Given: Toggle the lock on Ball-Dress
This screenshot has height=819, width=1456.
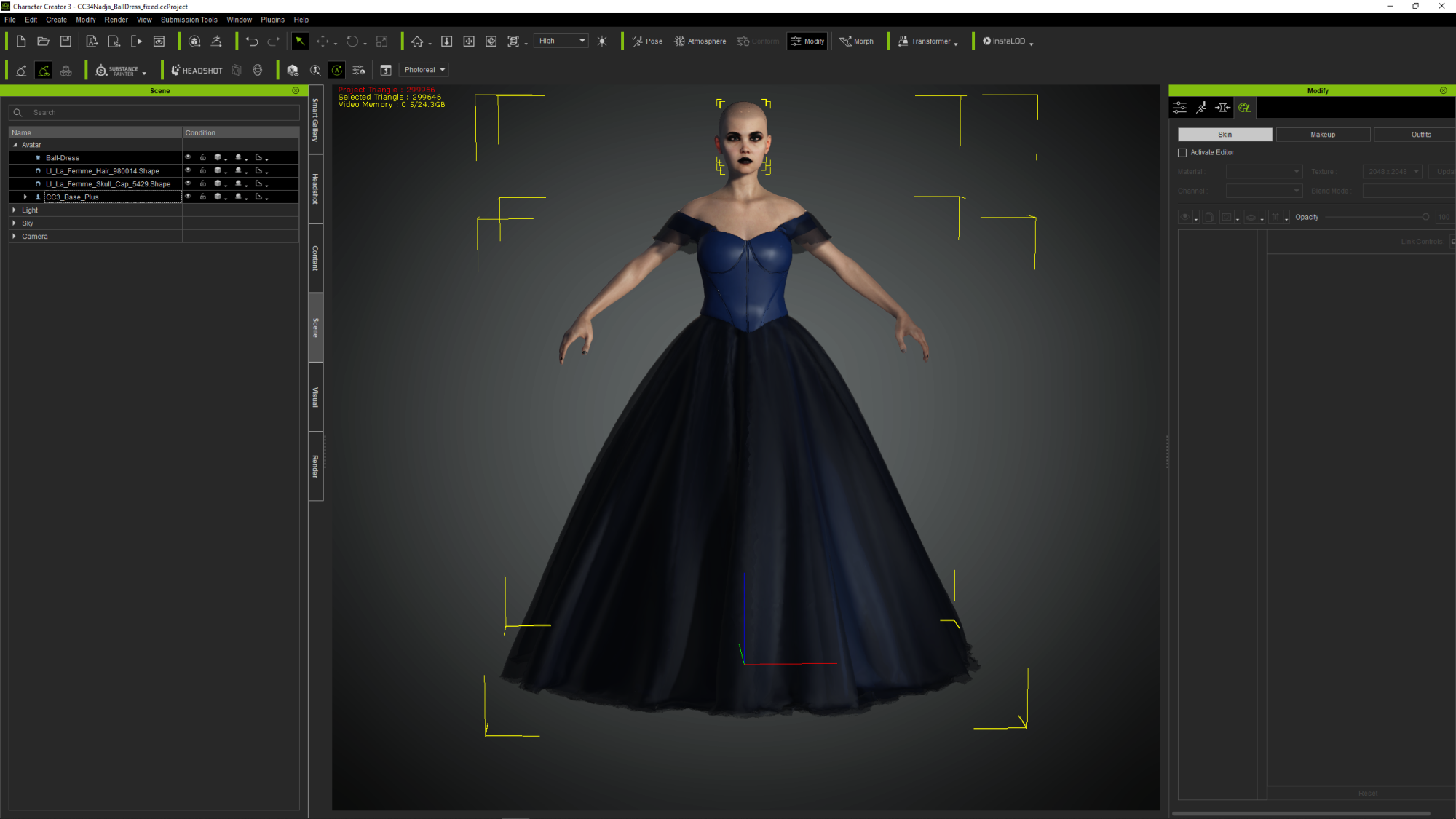Looking at the screenshot, I should pos(203,157).
